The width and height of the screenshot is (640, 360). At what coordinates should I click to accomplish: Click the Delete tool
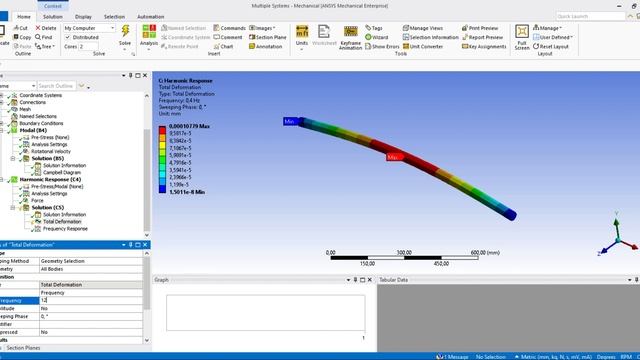pyautogui.click(x=46, y=28)
